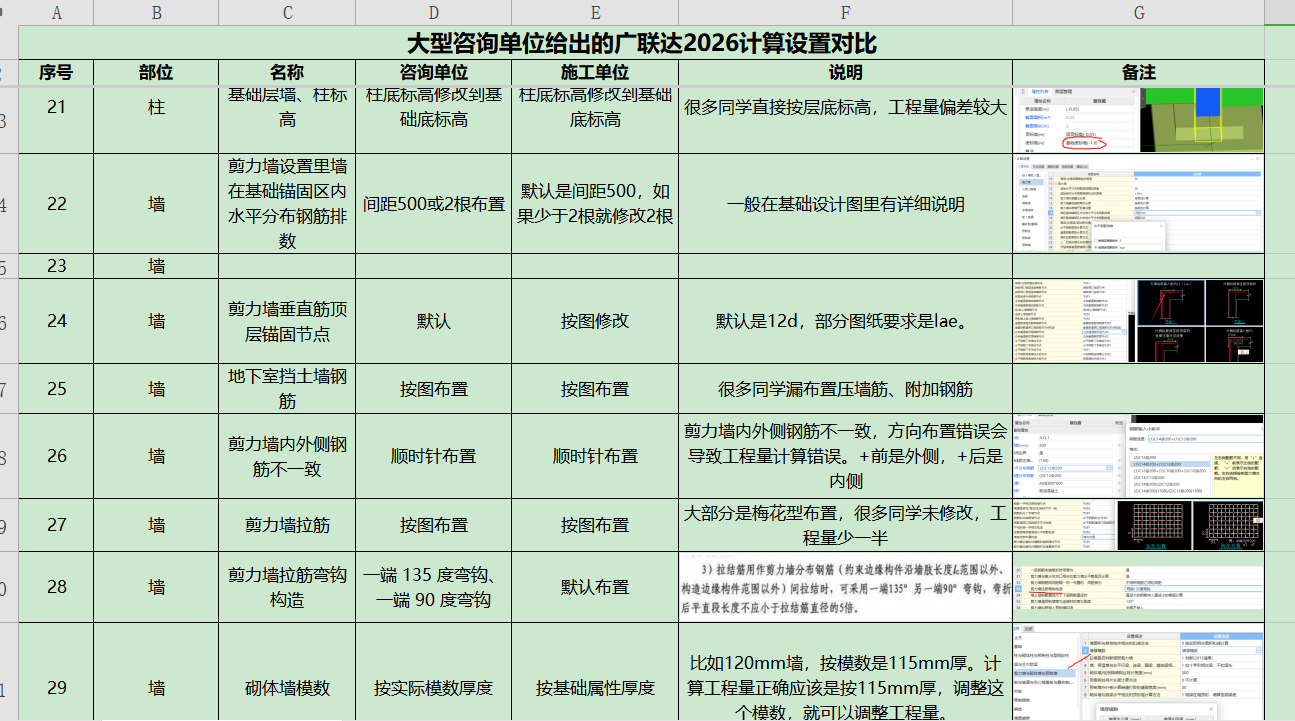Click the 序号 header cell

(x=56, y=73)
